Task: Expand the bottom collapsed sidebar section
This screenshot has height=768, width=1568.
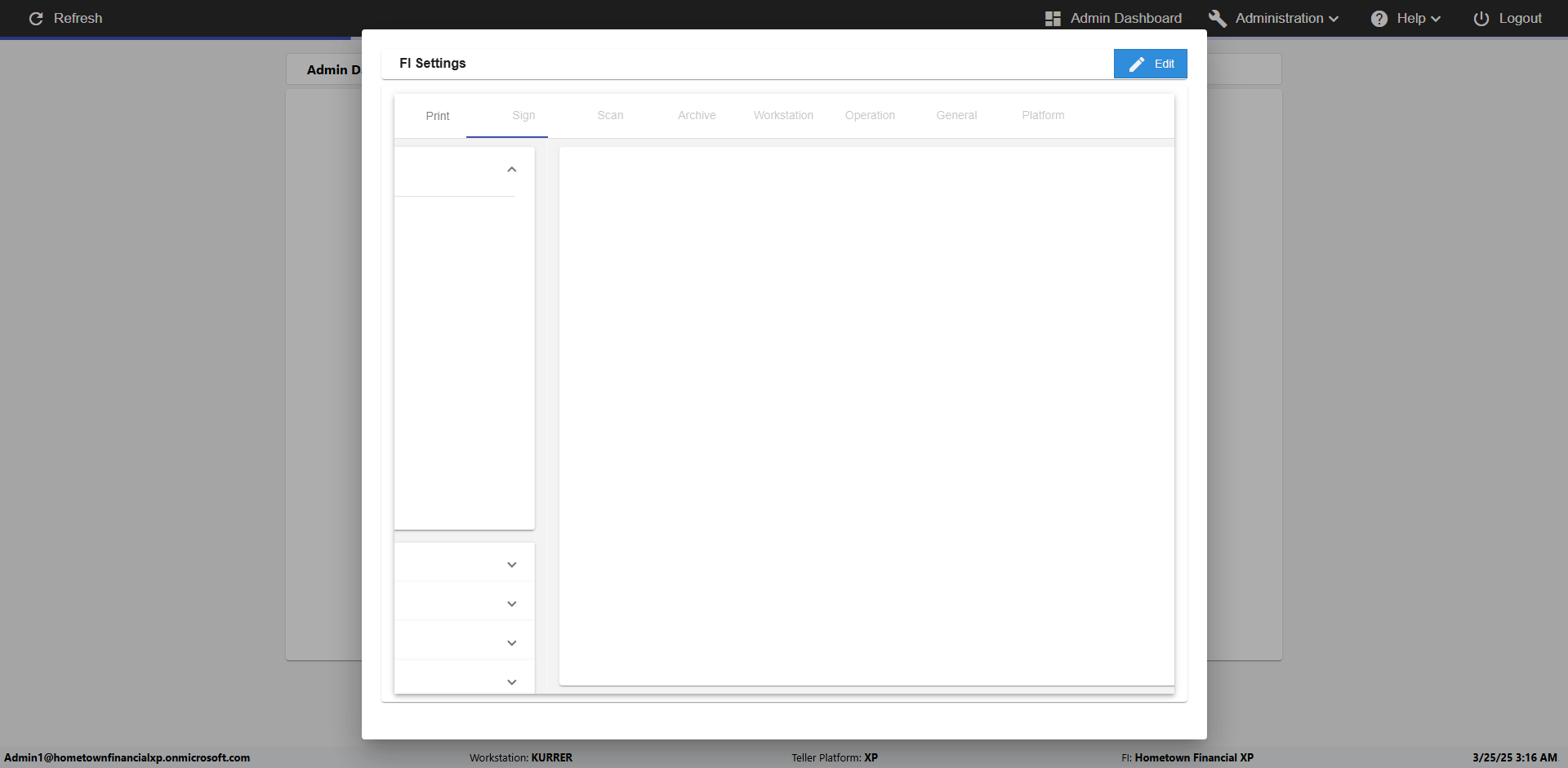Action: pyautogui.click(x=512, y=682)
